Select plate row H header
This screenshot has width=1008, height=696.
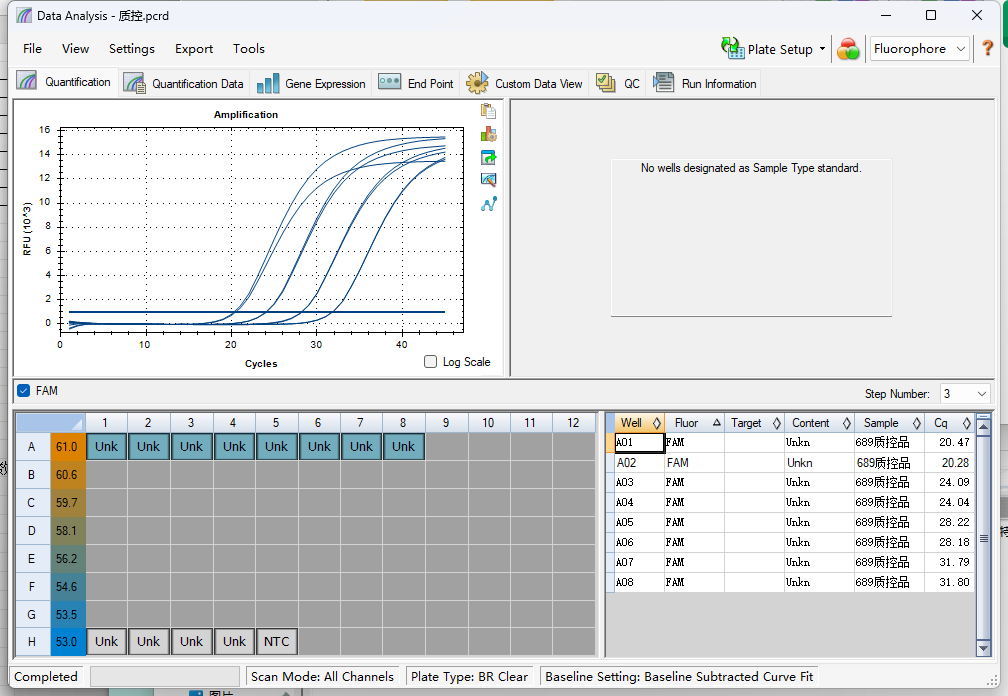point(32,641)
